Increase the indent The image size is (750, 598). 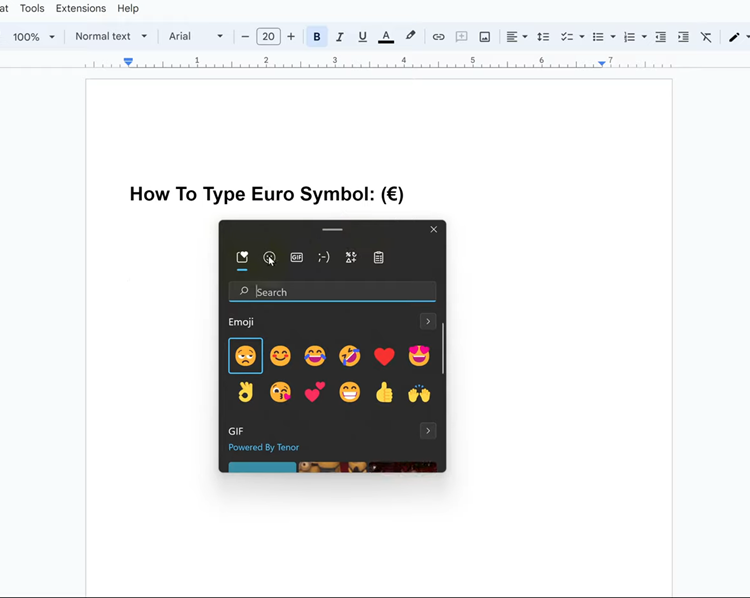[x=684, y=37]
